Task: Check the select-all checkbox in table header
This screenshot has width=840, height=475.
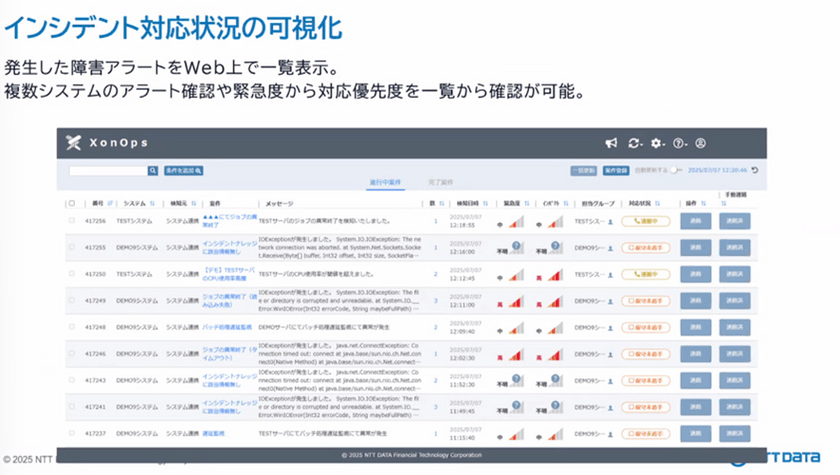Action: (x=71, y=203)
